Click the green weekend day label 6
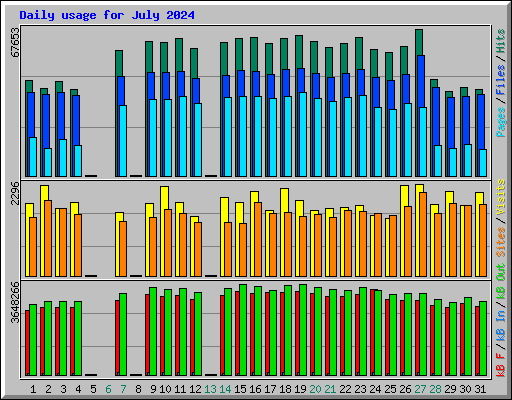The image size is (512, 400). [108, 389]
